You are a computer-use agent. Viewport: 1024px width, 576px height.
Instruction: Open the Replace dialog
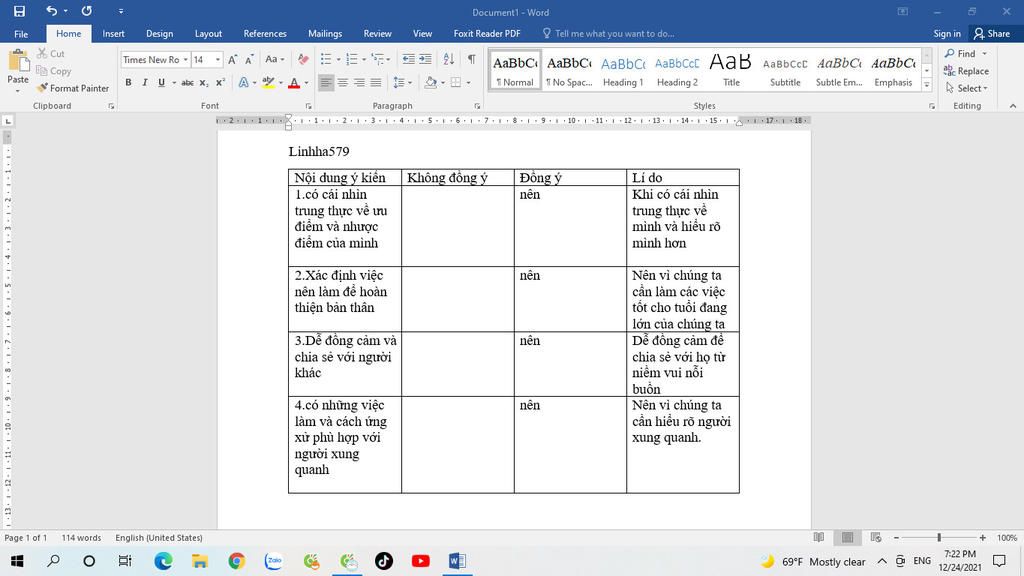click(x=967, y=71)
